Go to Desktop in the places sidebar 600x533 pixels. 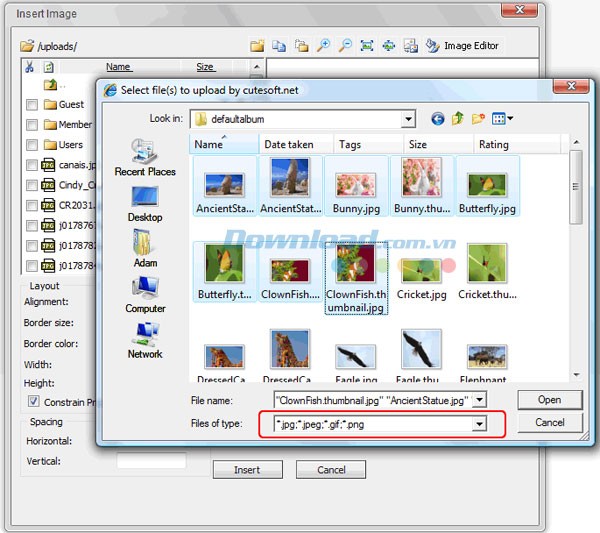145,204
